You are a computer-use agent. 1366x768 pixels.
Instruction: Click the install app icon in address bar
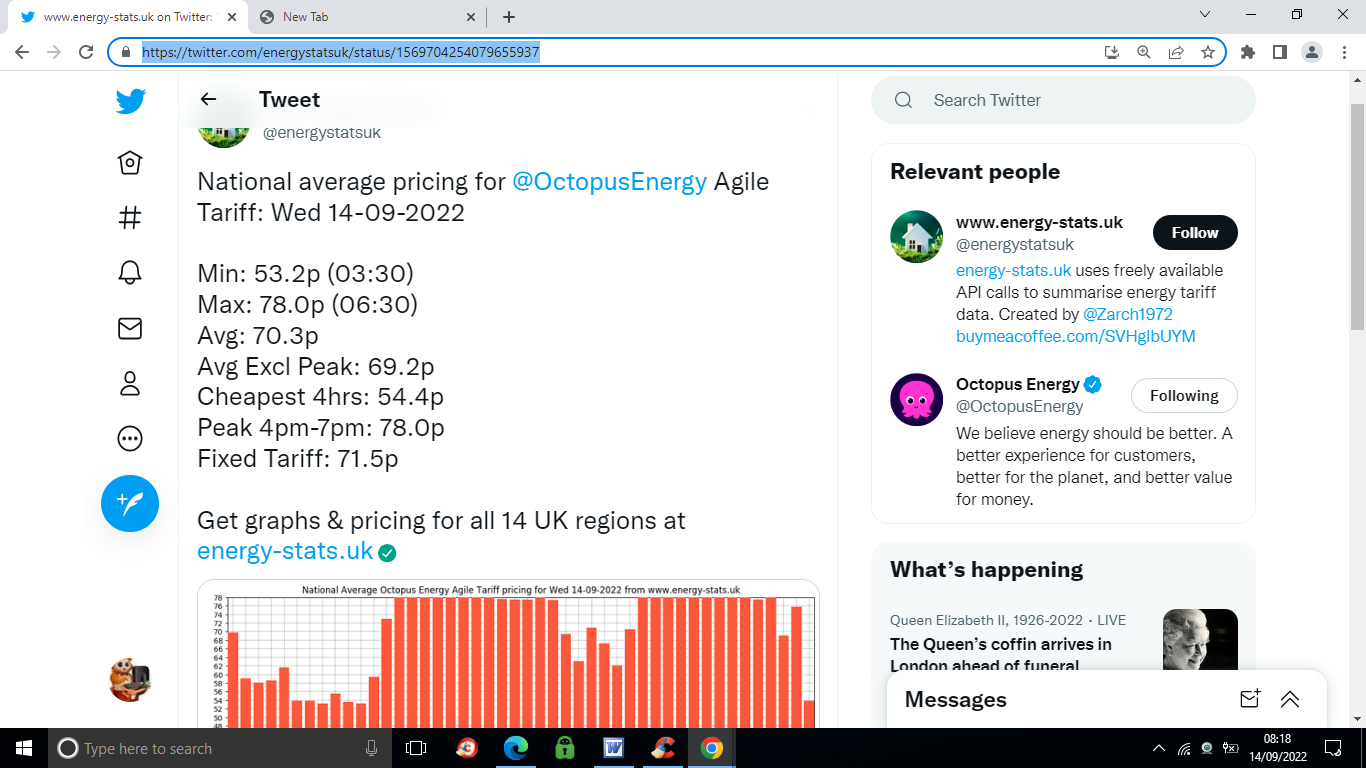pos(1112,52)
